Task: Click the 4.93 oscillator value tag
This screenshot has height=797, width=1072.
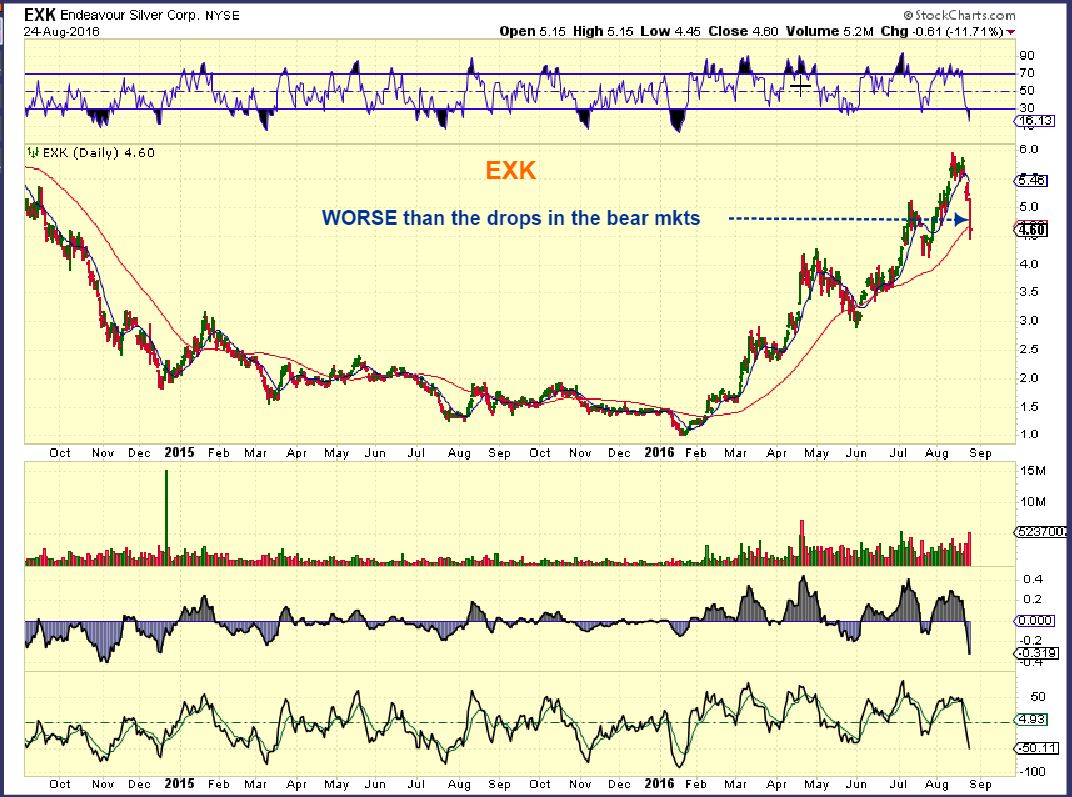Action: click(1031, 720)
